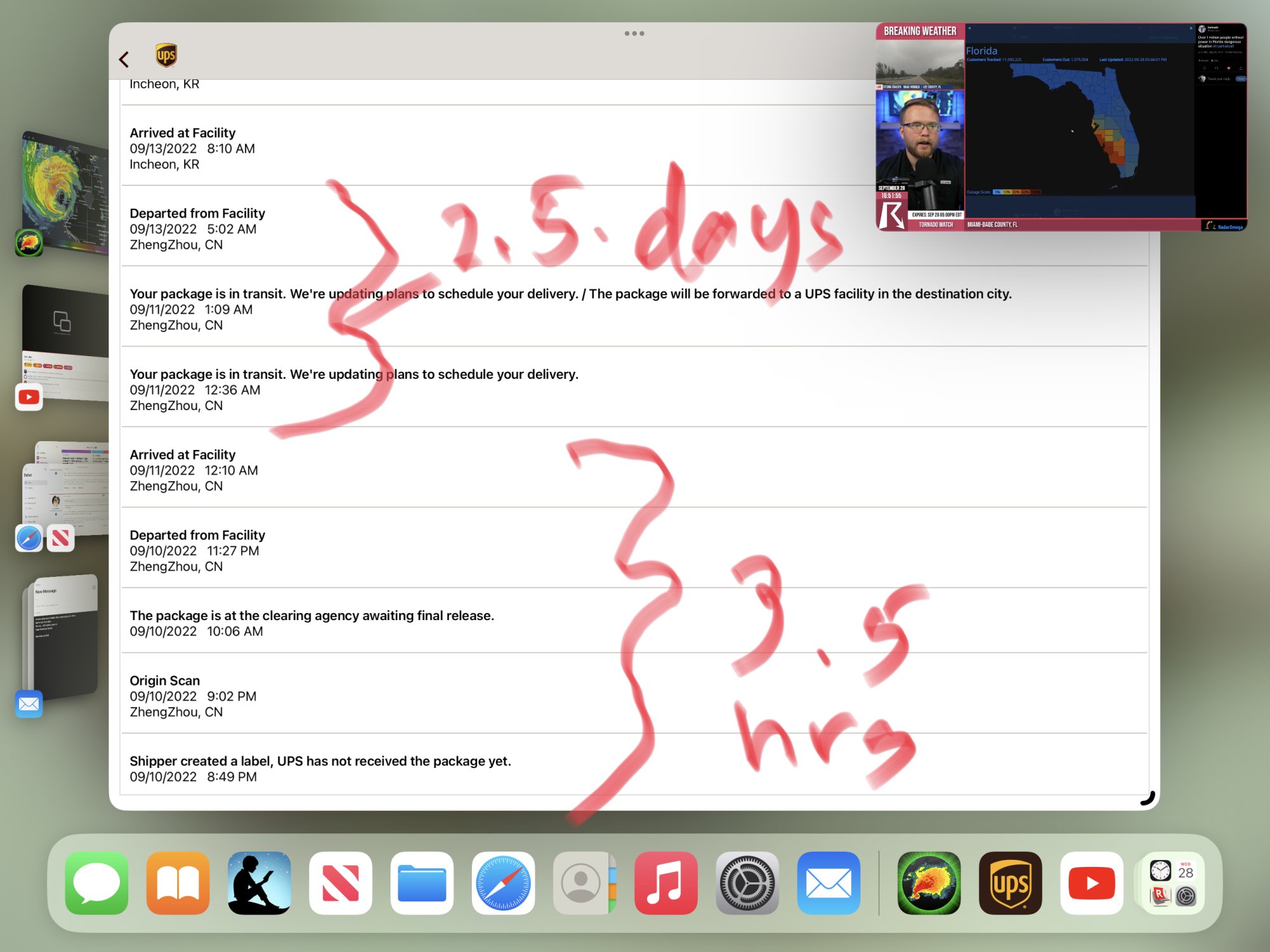This screenshot has height=952, width=1270.
Task: Open the App Library folder in dock
Action: pyautogui.click(x=1172, y=883)
